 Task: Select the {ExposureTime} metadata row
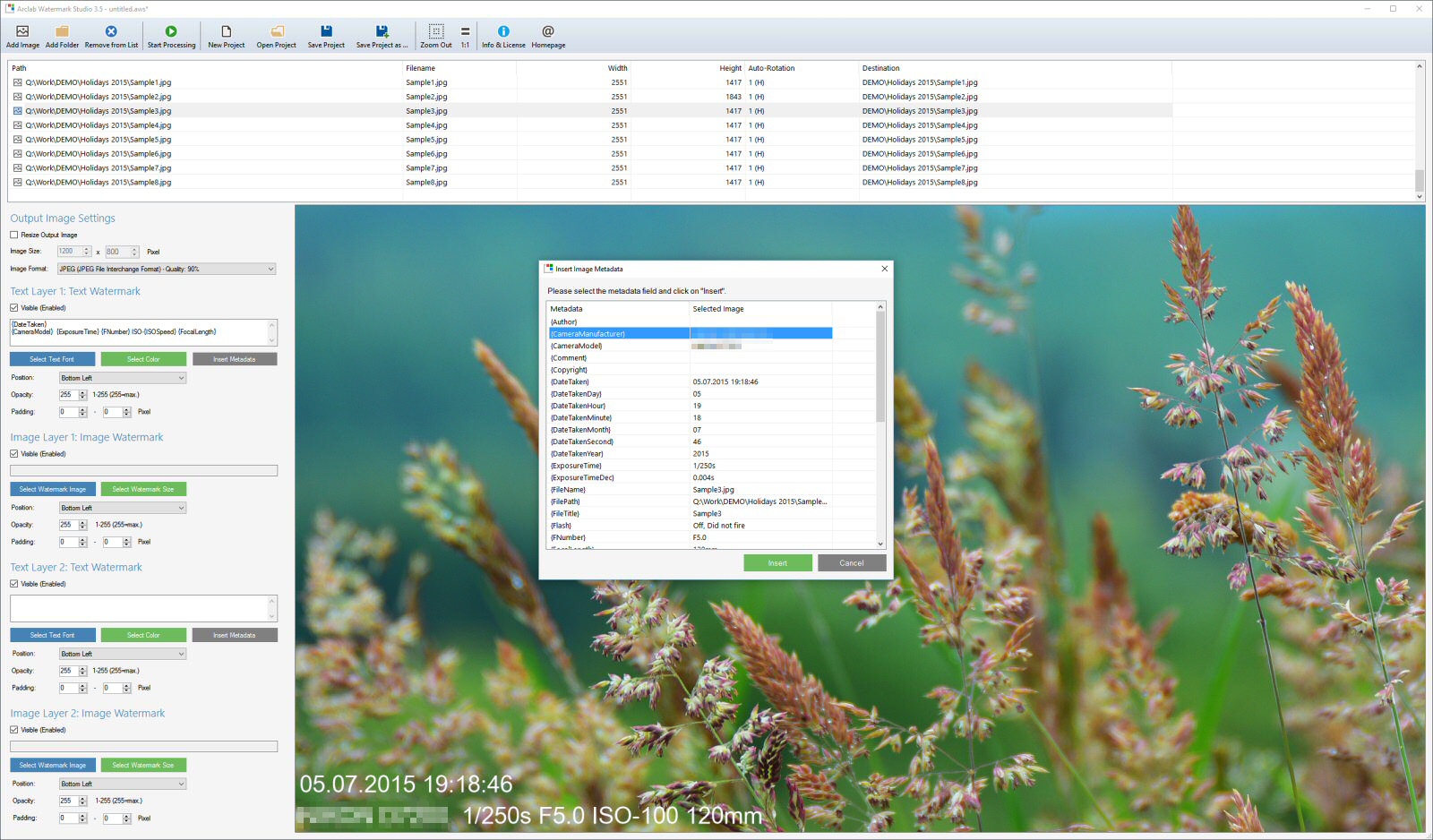click(x=691, y=466)
